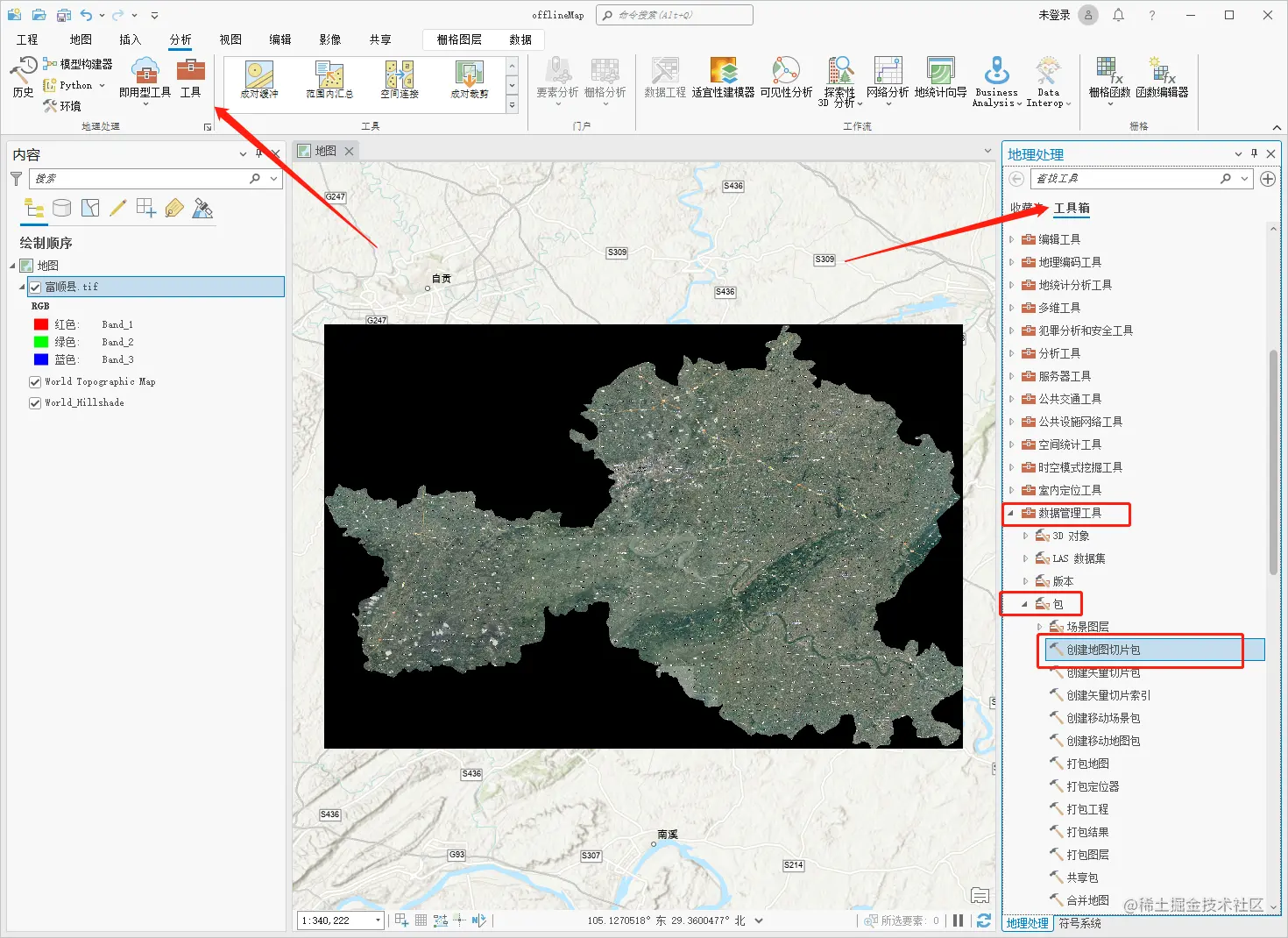Toggle the World_Hillshade layer checkbox
The width and height of the screenshot is (1288, 938).
point(35,403)
